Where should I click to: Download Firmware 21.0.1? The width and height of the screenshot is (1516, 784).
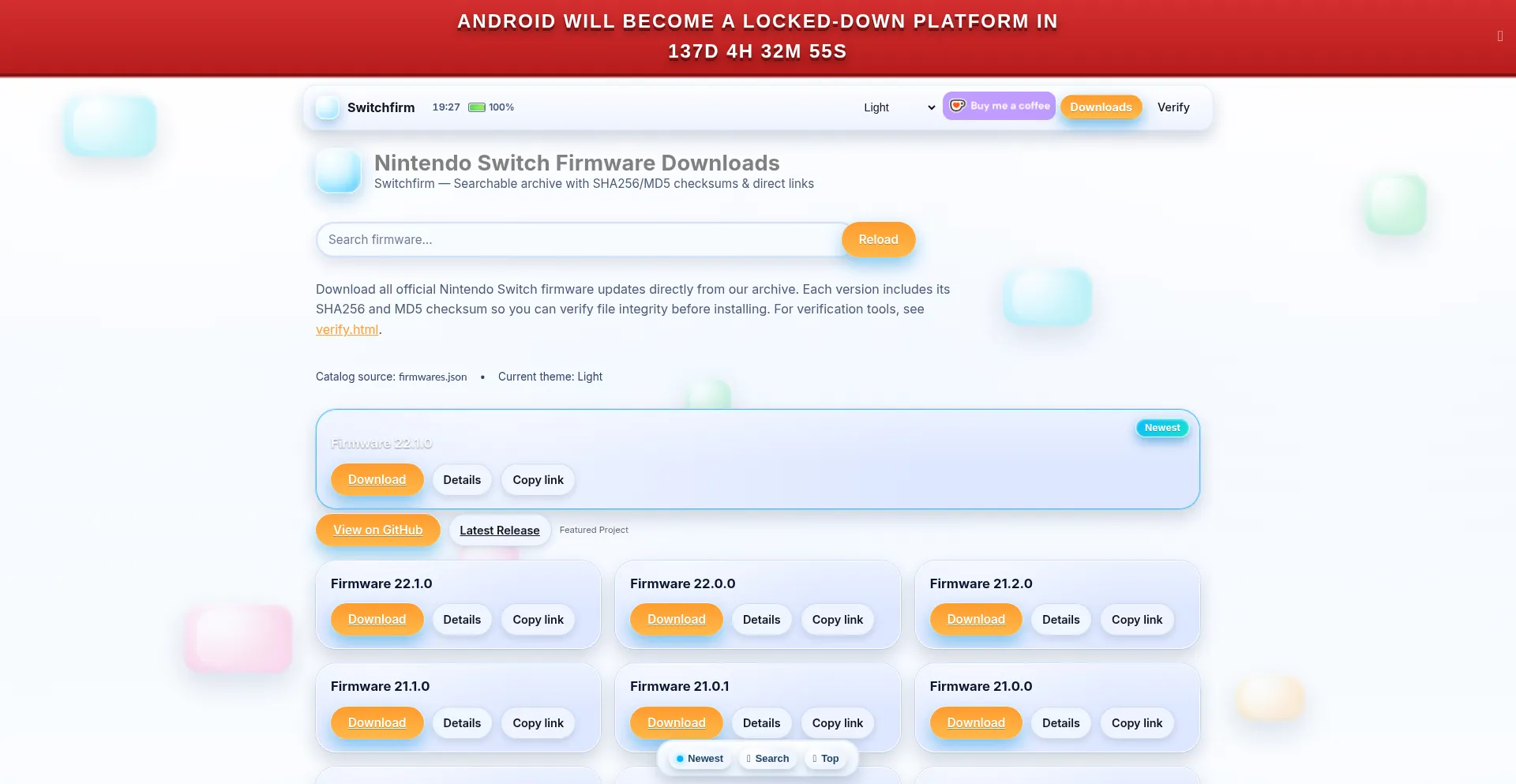point(676,723)
